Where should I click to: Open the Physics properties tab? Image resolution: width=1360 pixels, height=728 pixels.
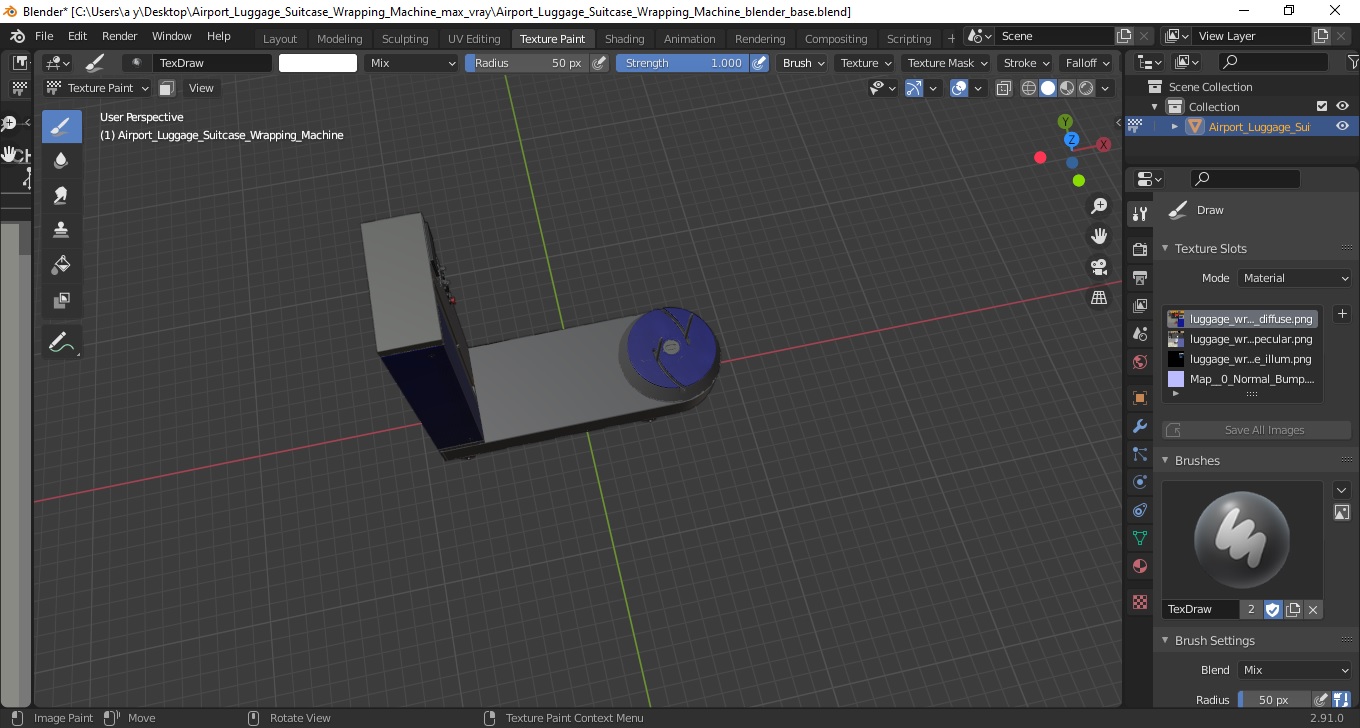point(1139,482)
